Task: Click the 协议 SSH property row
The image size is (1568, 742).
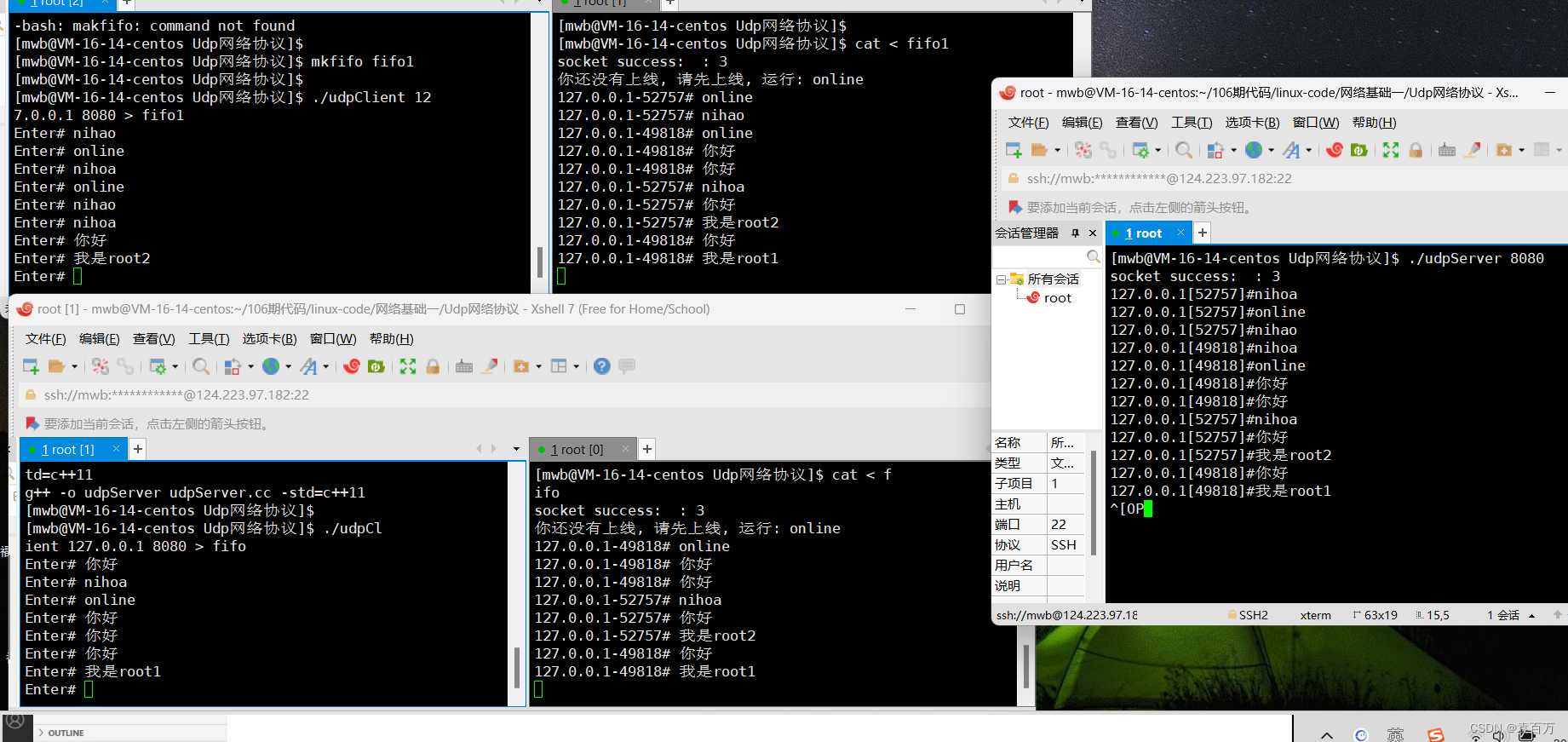Action: pyautogui.click(x=1039, y=545)
